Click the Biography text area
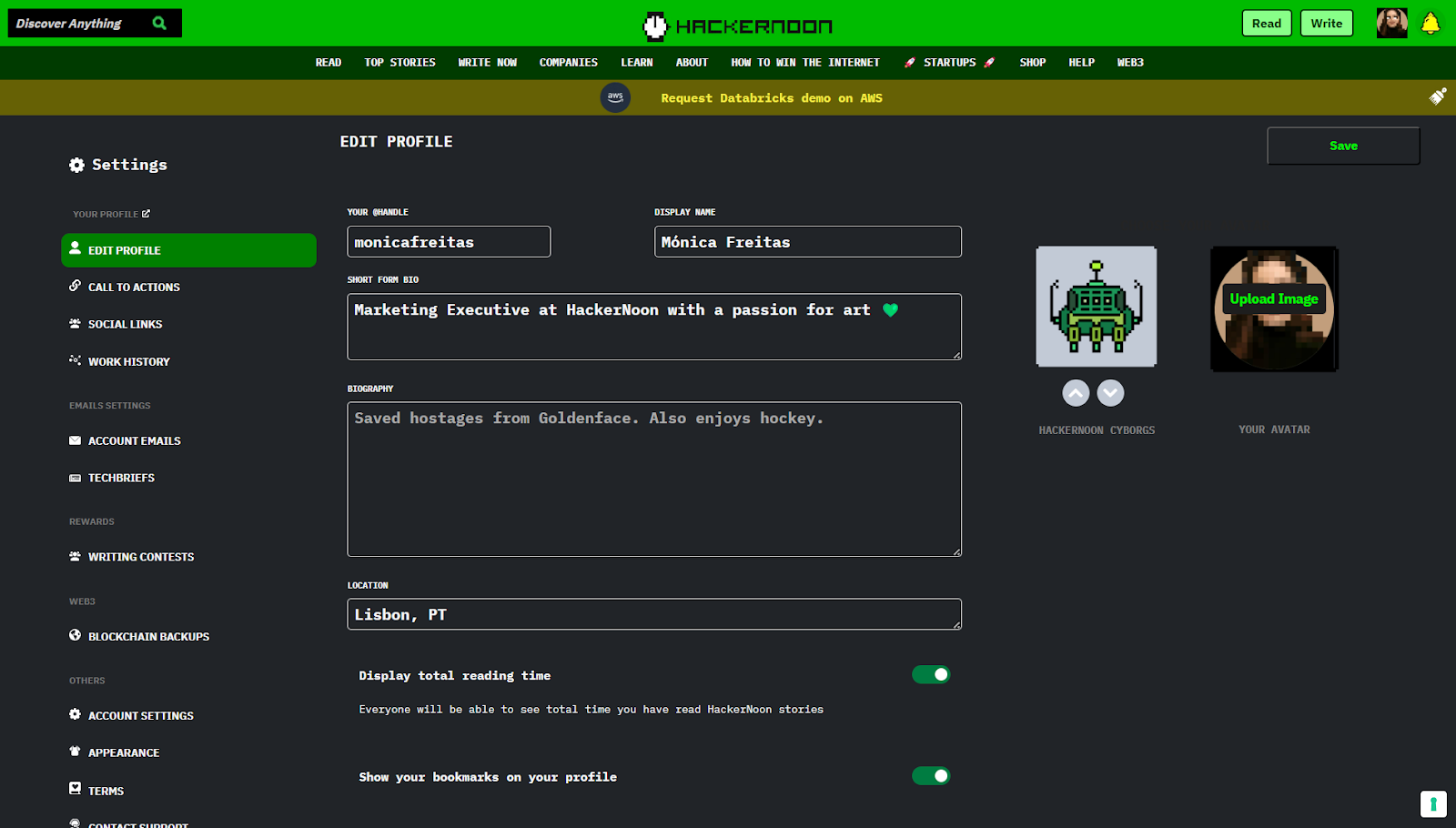This screenshot has width=1456, height=828. tap(654, 480)
